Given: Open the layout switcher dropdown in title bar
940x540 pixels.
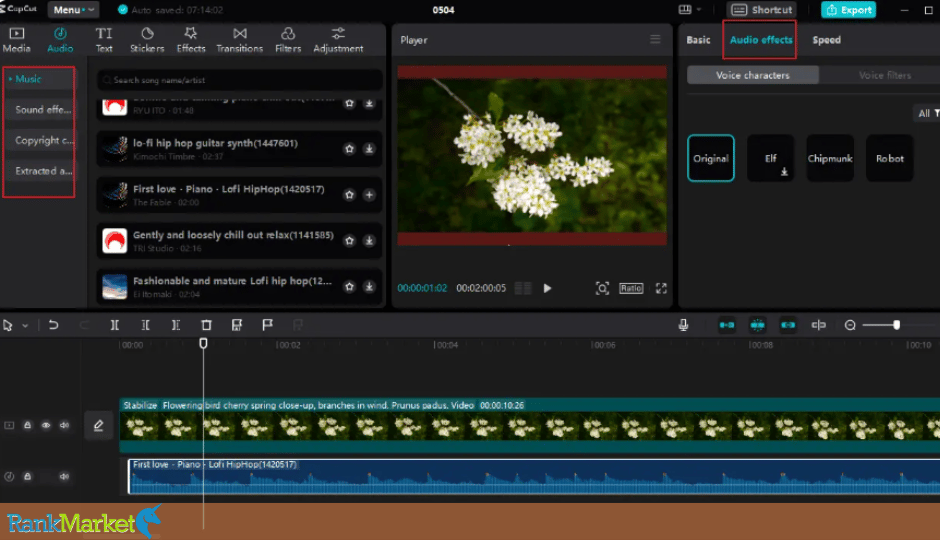Looking at the screenshot, I should pos(689,10).
